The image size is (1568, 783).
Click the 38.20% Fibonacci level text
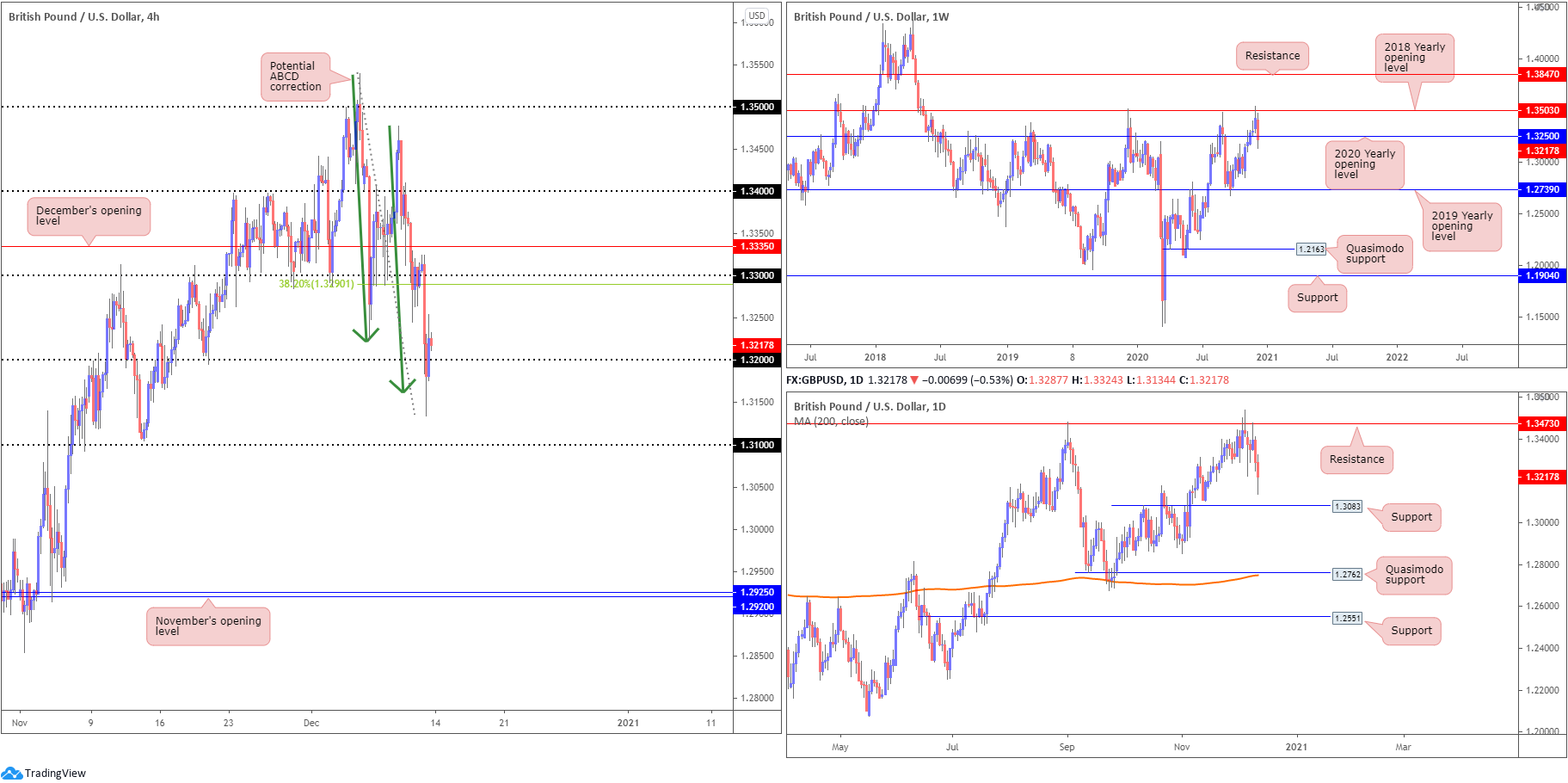coord(316,284)
